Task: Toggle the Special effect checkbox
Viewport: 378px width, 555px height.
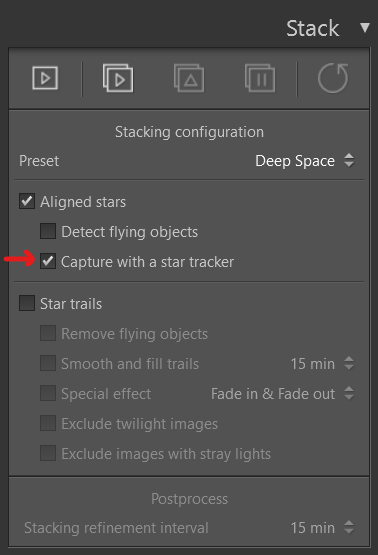Action: pos(48,393)
